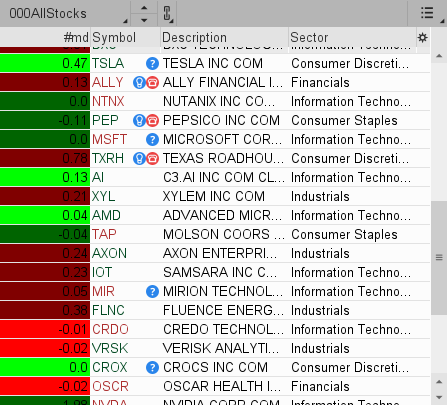Click the 0.78 value in TXRH row
This screenshot has width=447, height=405.
coord(75,158)
